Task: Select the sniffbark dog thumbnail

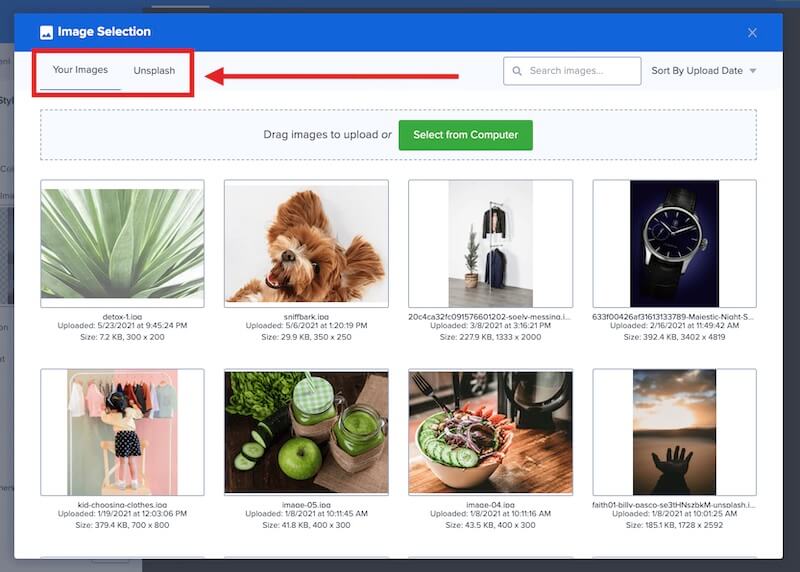Action: click(x=306, y=243)
